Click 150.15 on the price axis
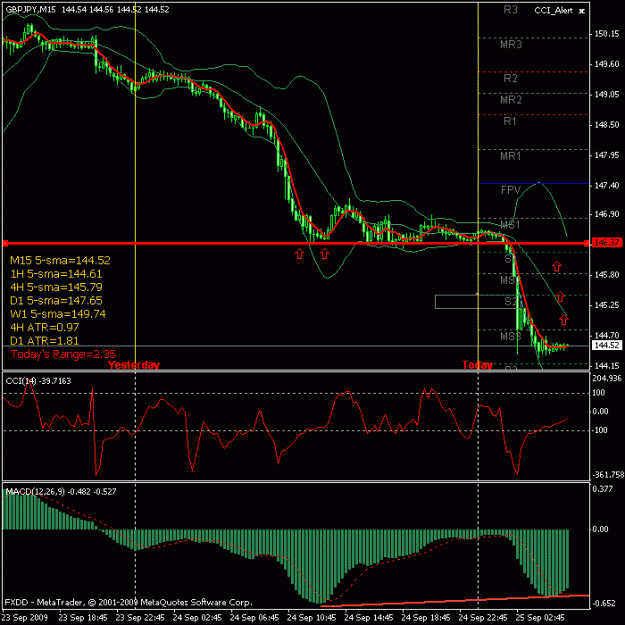The image size is (625, 625). click(607, 34)
